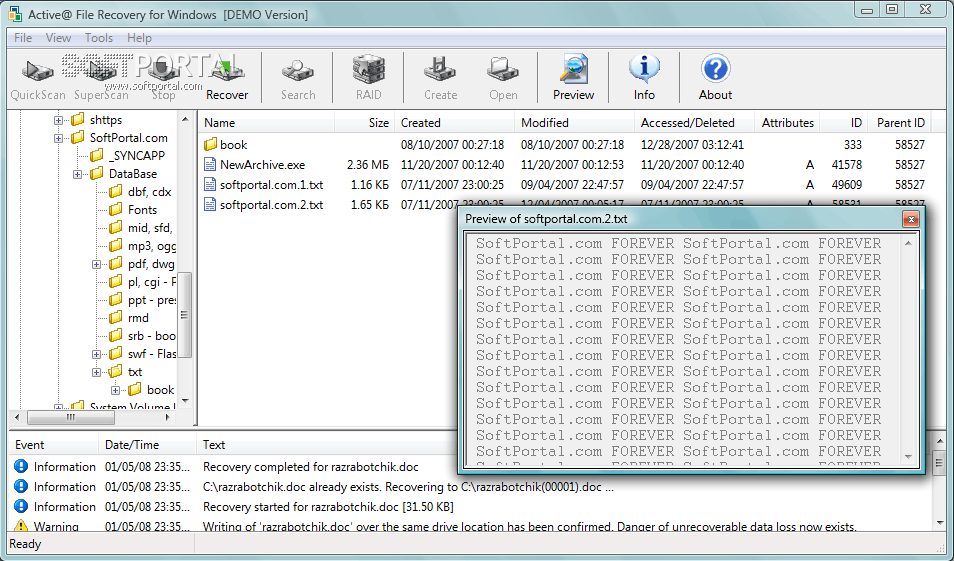This screenshot has width=954, height=561.
Task: Click the info icon of Recovery completed event
Action: [21, 467]
